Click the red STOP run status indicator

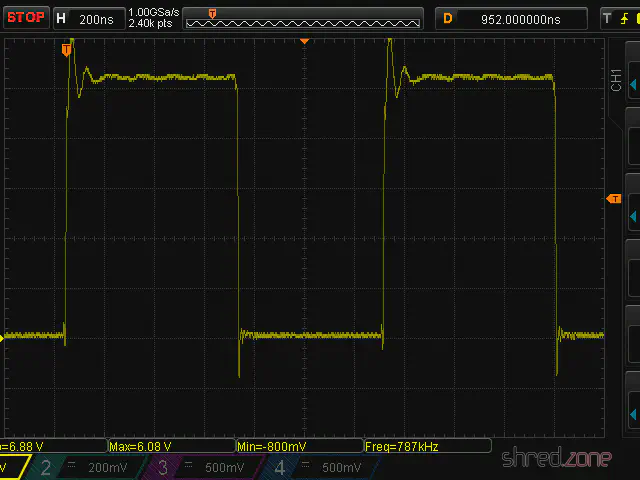click(x=25, y=18)
